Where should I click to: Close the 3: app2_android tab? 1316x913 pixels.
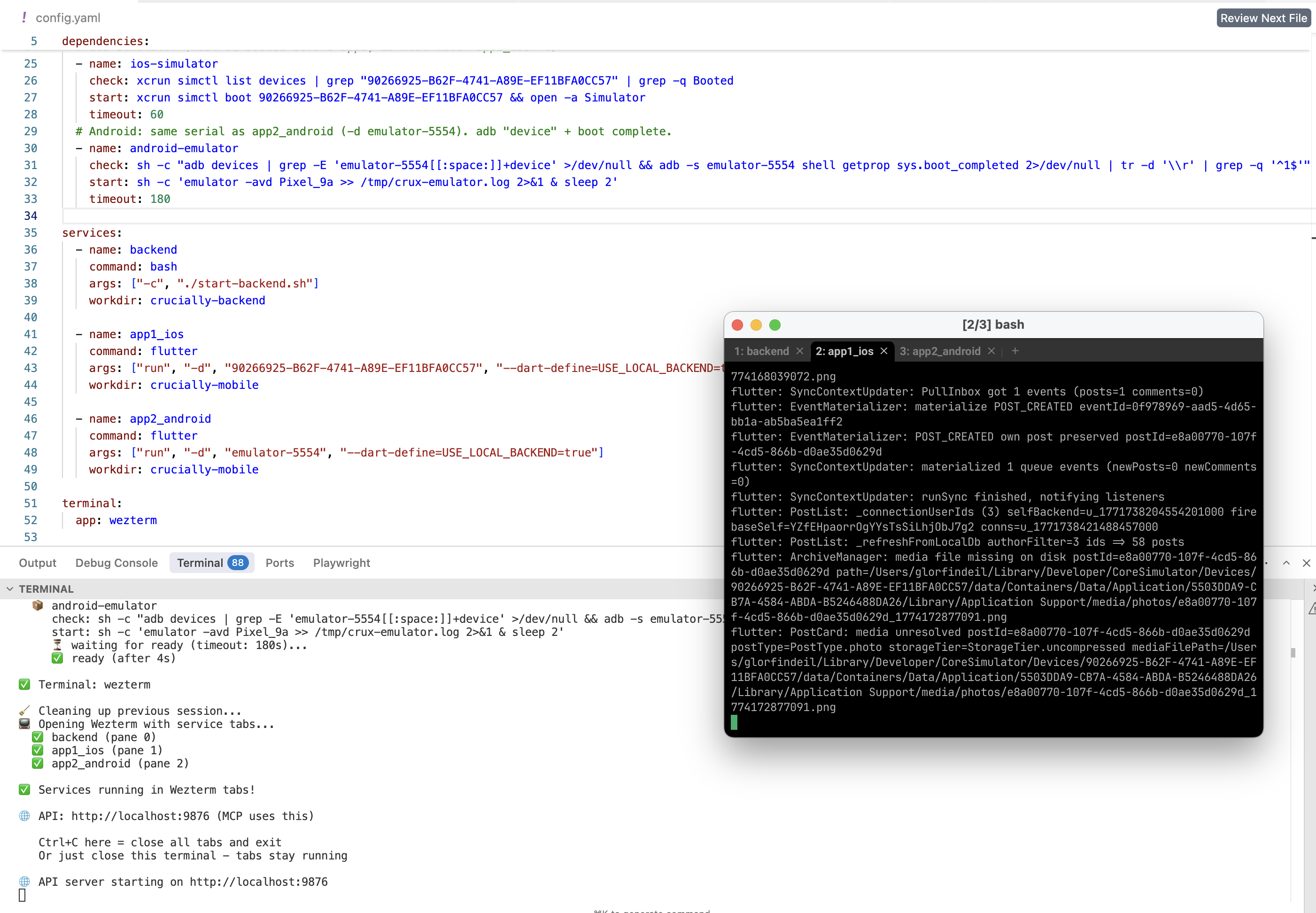(x=991, y=351)
